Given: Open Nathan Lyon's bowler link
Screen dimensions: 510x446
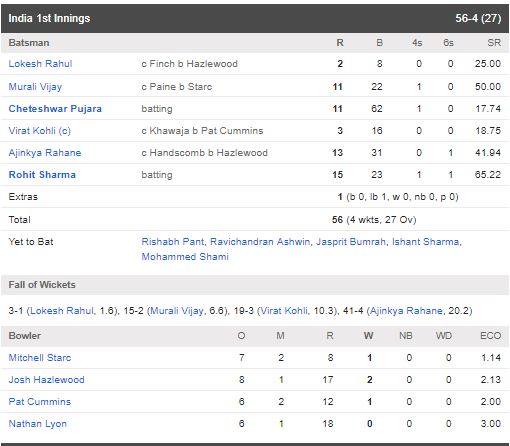Looking at the screenshot, I should pos(38,424).
